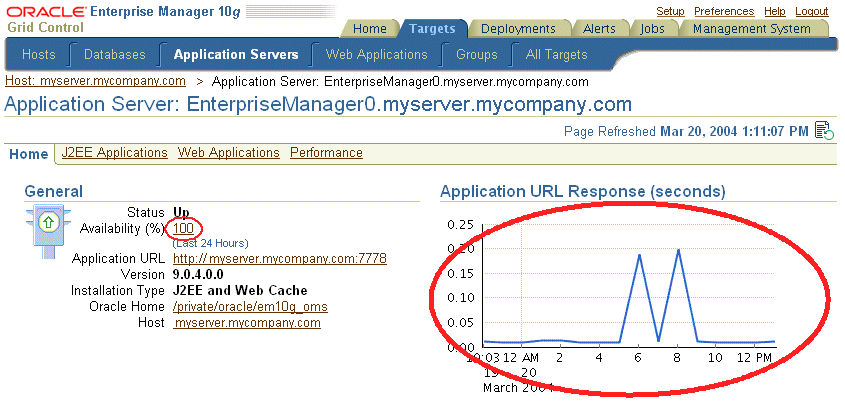Click the Host myserver.mycompany.com link in General
Screen dimensions: 845x417
click(247, 323)
